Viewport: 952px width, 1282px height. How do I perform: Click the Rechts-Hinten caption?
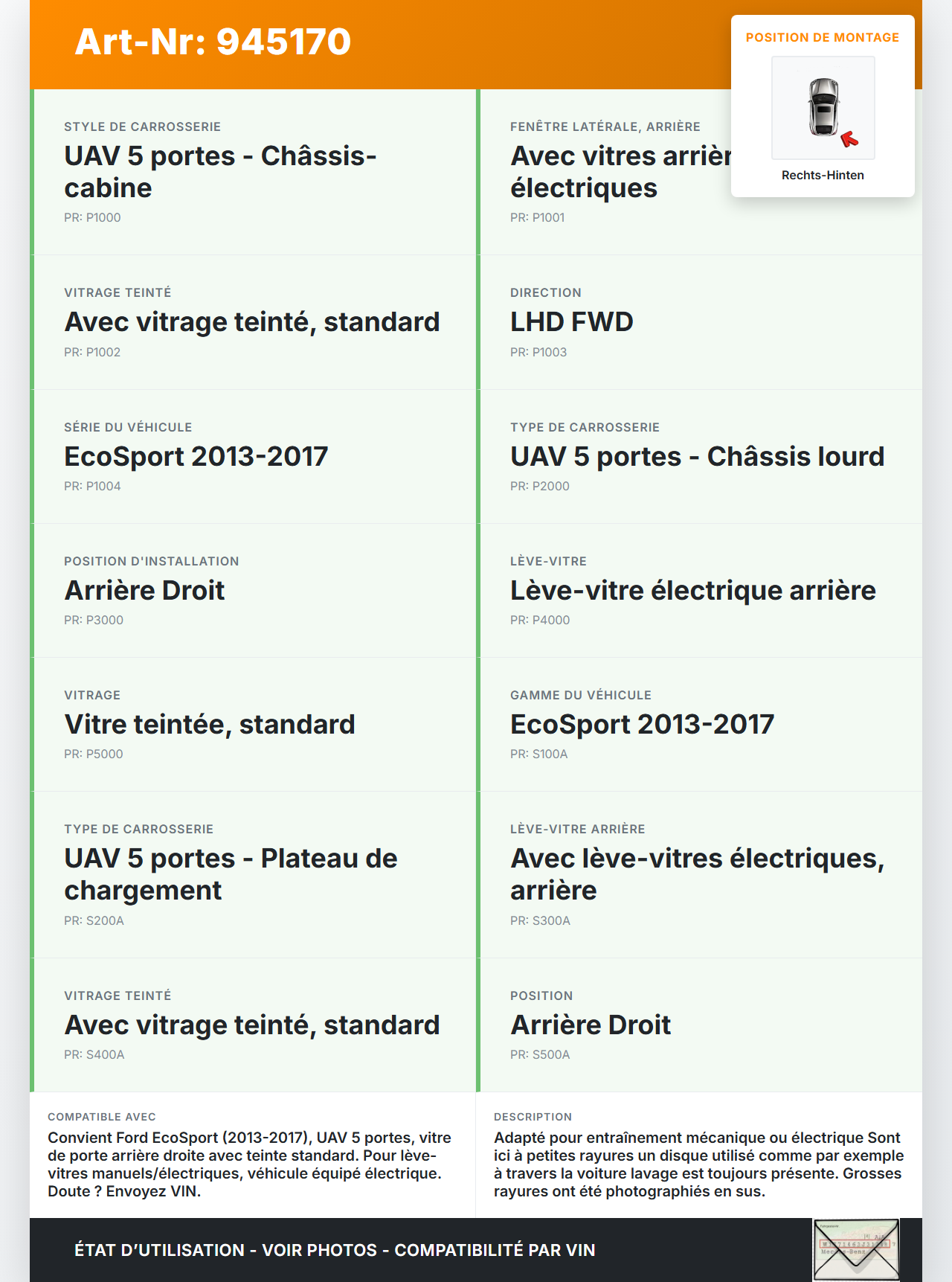pyautogui.click(x=823, y=175)
